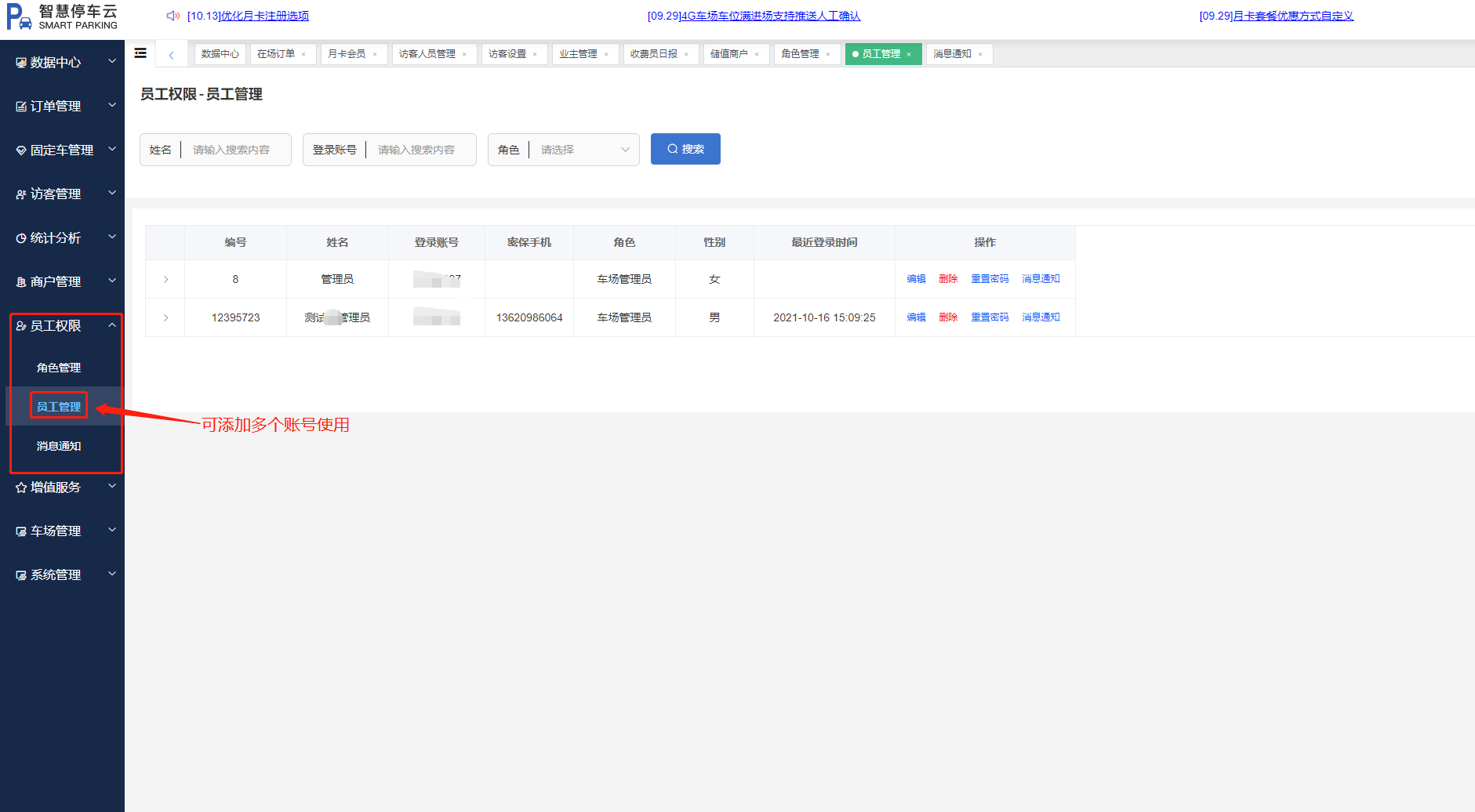This screenshot has width=1475, height=812.
Task: Close the 收费员日报 tab
Action: [x=686, y=54]
